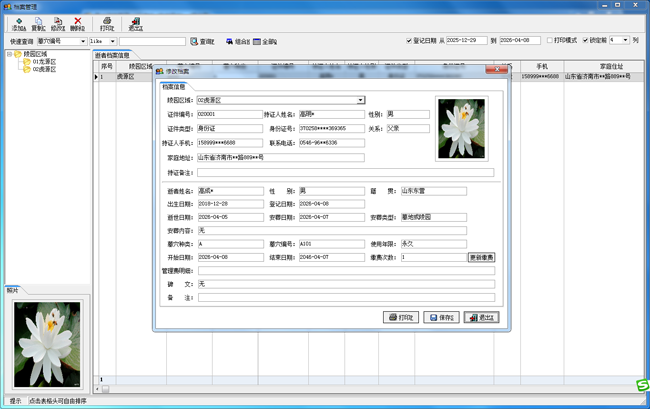650x409 pixels.
Task: Open the 陵园区域 dropdown in dialog
Action: [361, 100]
